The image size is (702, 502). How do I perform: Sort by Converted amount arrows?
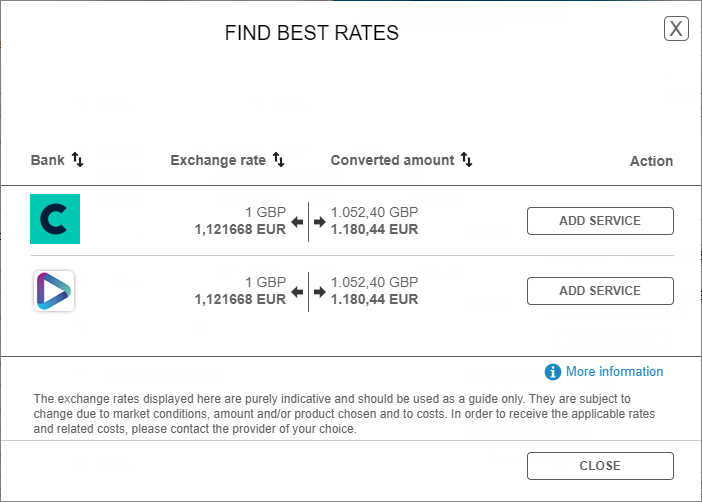click(467, 159)
